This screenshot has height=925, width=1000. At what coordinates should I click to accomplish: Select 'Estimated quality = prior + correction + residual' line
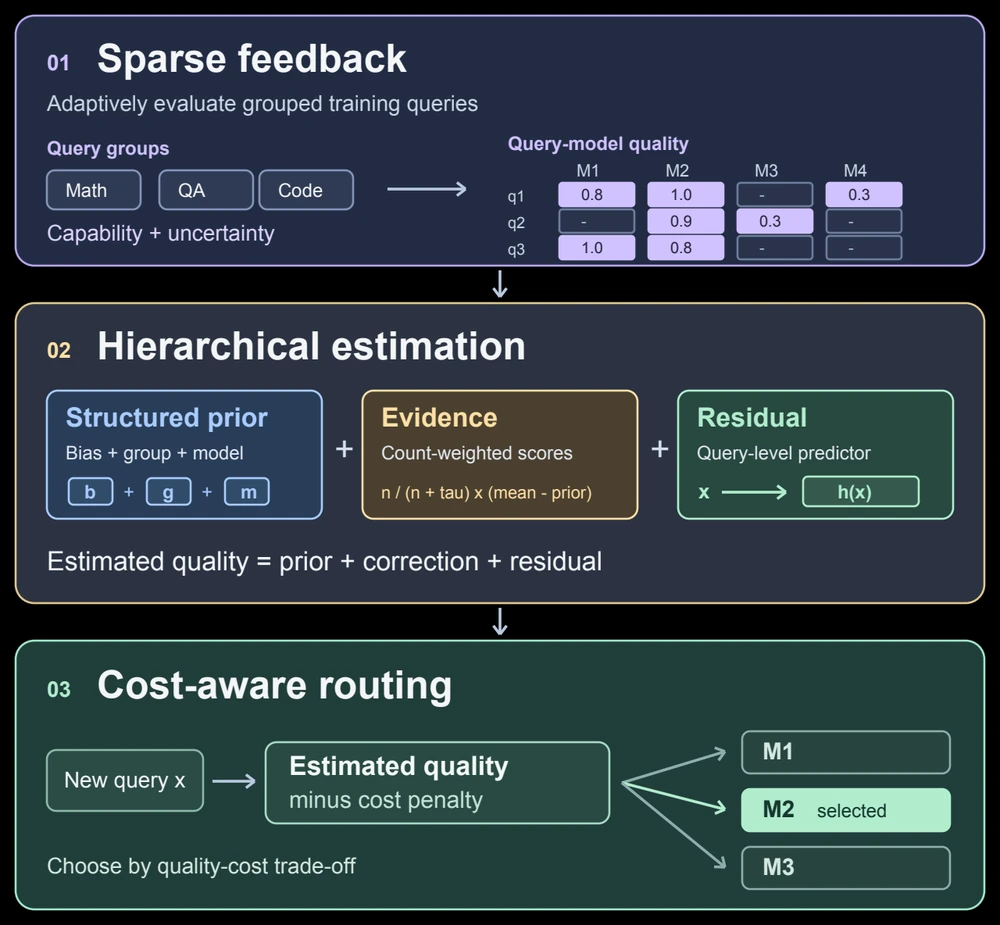pyautogui.click(x=325, y=562)
